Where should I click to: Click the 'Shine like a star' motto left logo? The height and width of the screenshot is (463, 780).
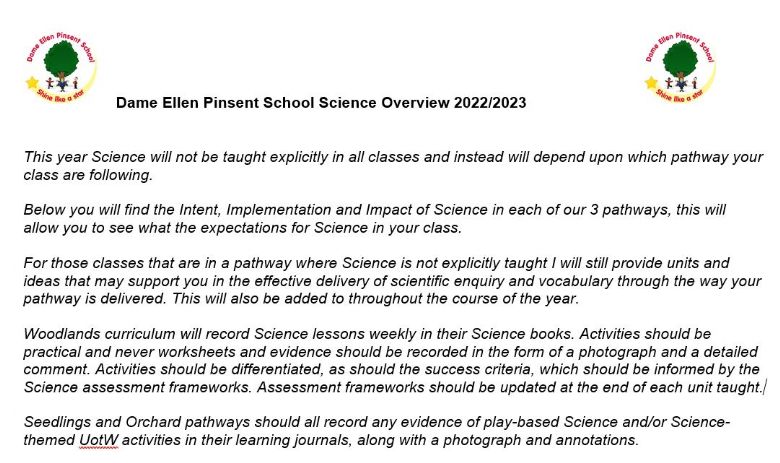point(61,95)
